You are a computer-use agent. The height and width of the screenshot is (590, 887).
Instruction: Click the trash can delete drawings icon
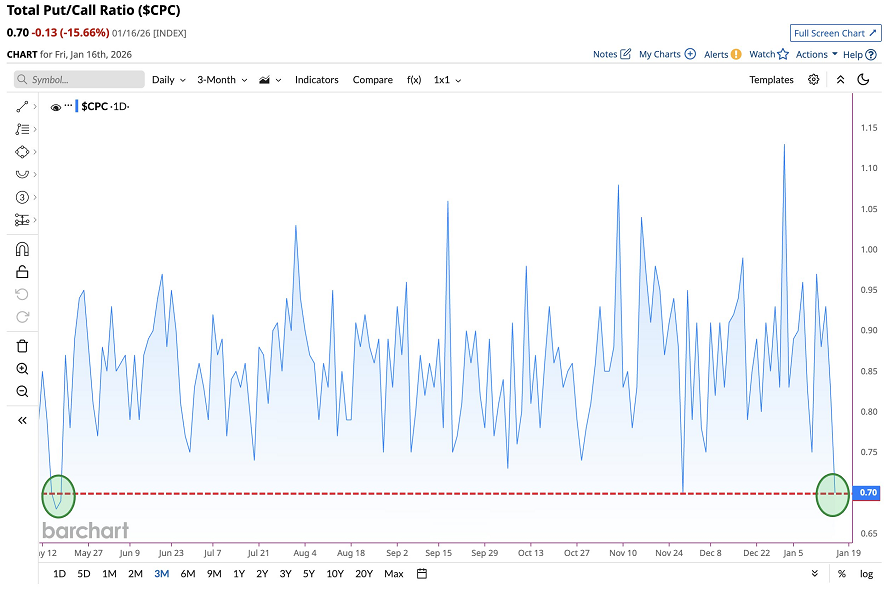coord(22,346)
